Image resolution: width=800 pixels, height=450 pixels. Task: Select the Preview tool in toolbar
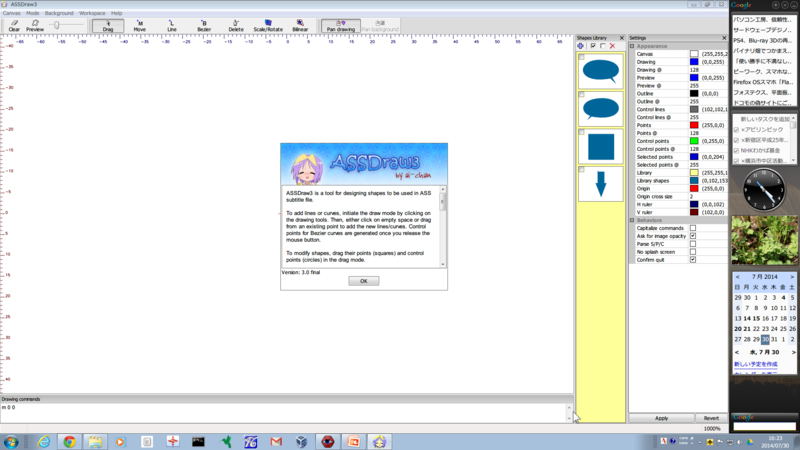point(35,26)
